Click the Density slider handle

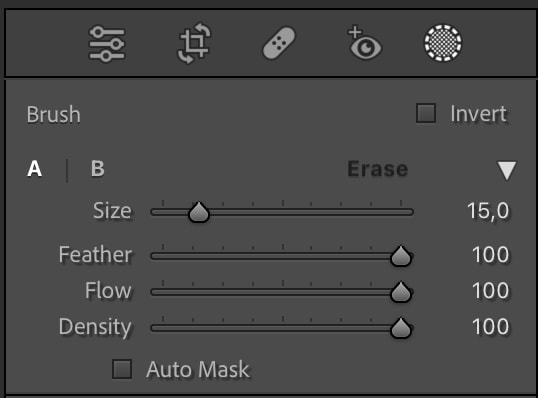tap(401, 328)
